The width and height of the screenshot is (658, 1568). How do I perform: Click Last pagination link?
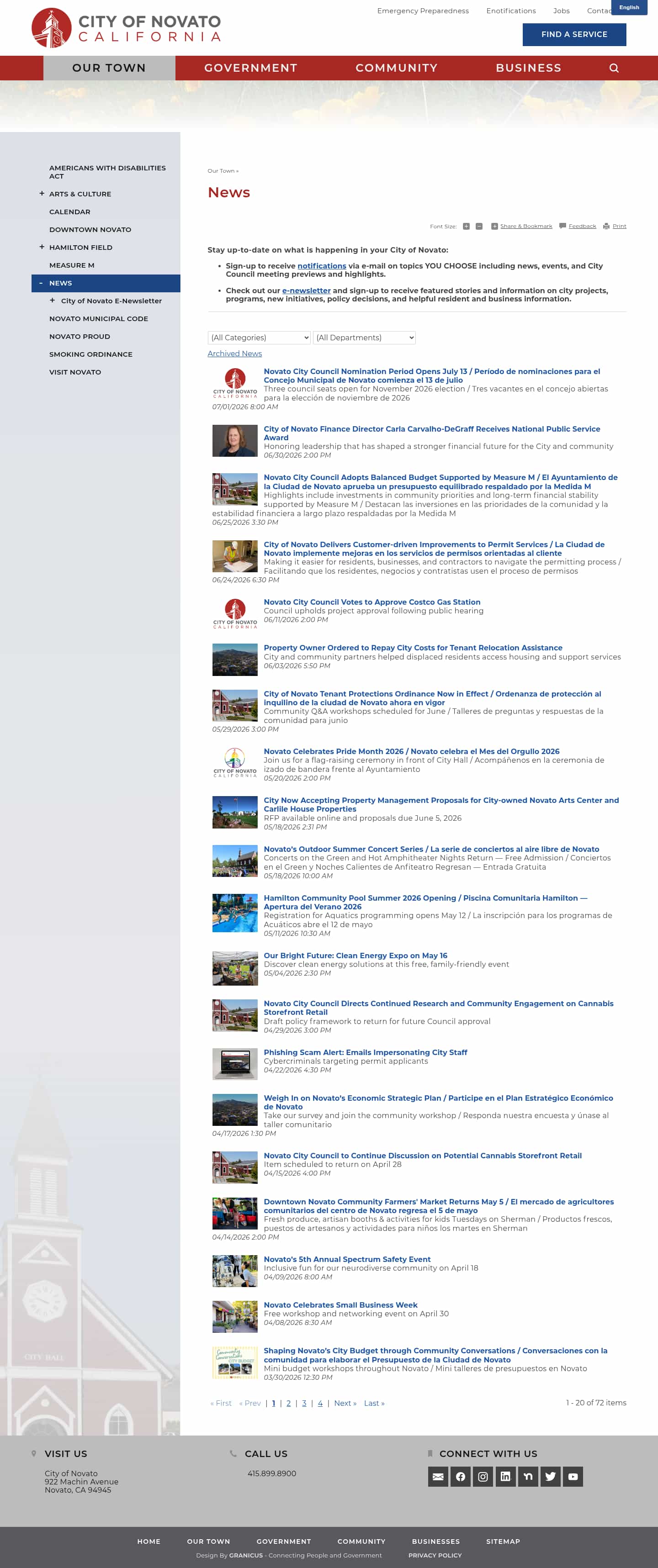(374, 1403)
